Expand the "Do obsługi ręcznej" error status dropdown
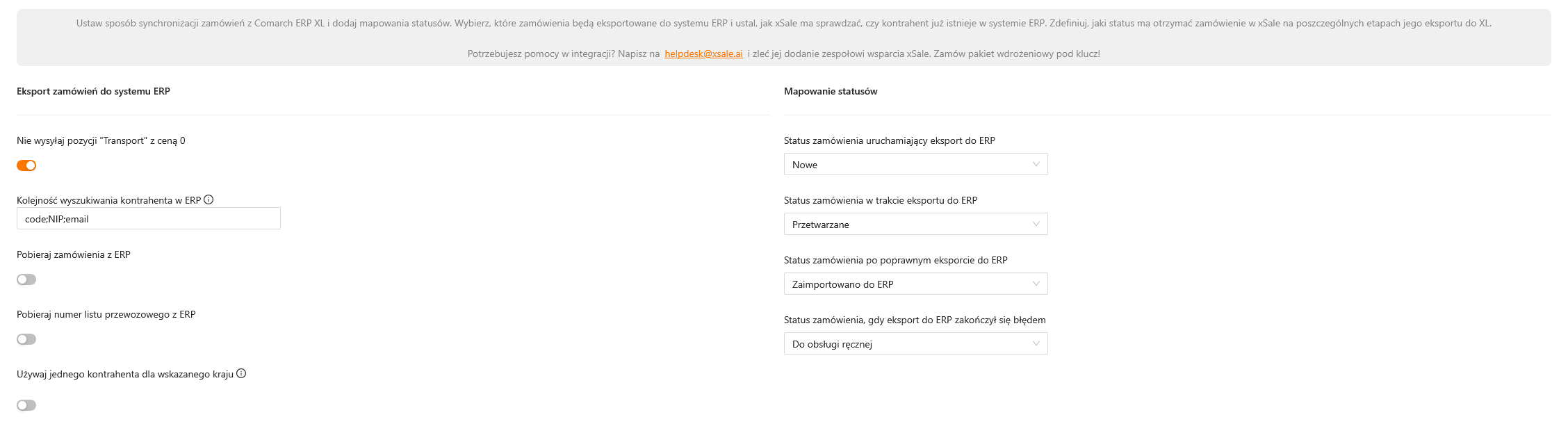Image resolution: width=1568 pixels, height=424 pixels. click(915, 344)
